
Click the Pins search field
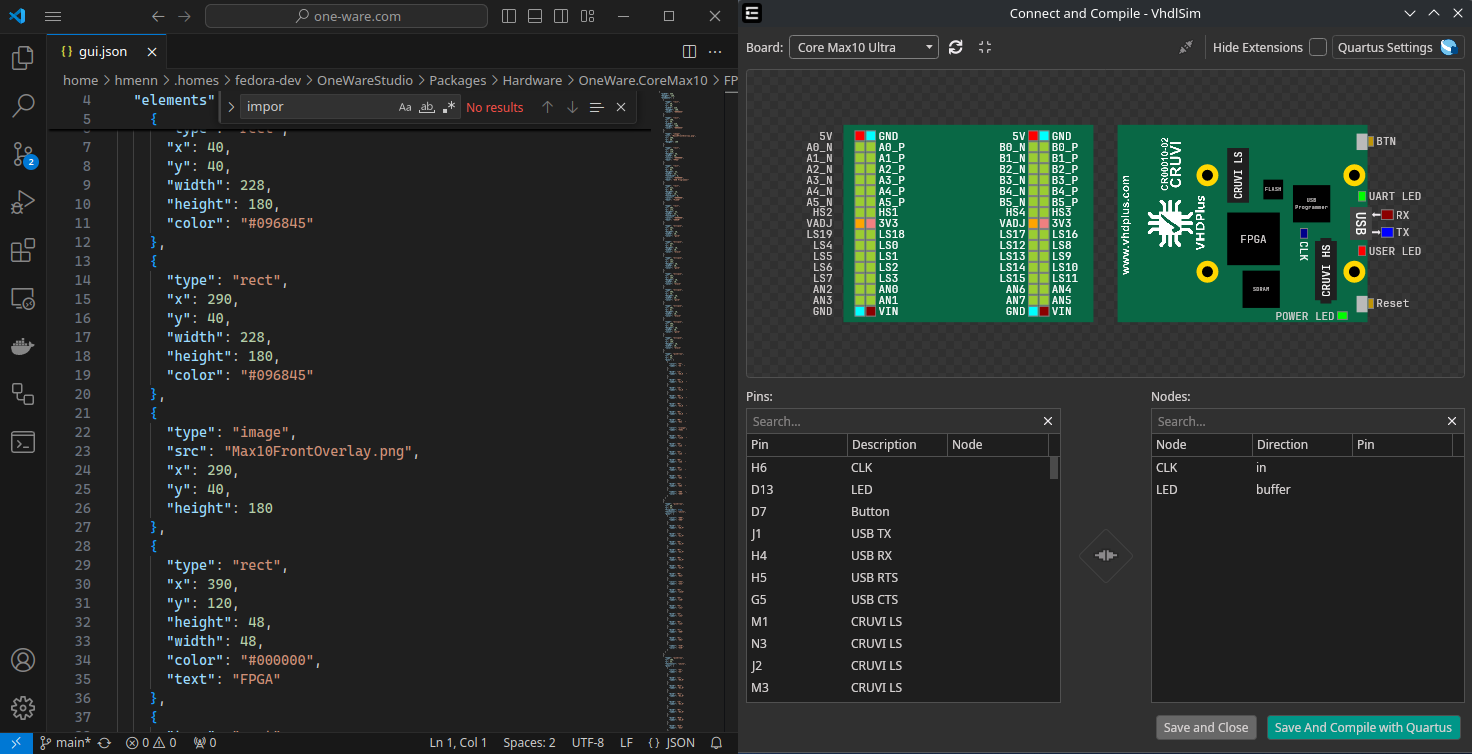tap(895, 421)
